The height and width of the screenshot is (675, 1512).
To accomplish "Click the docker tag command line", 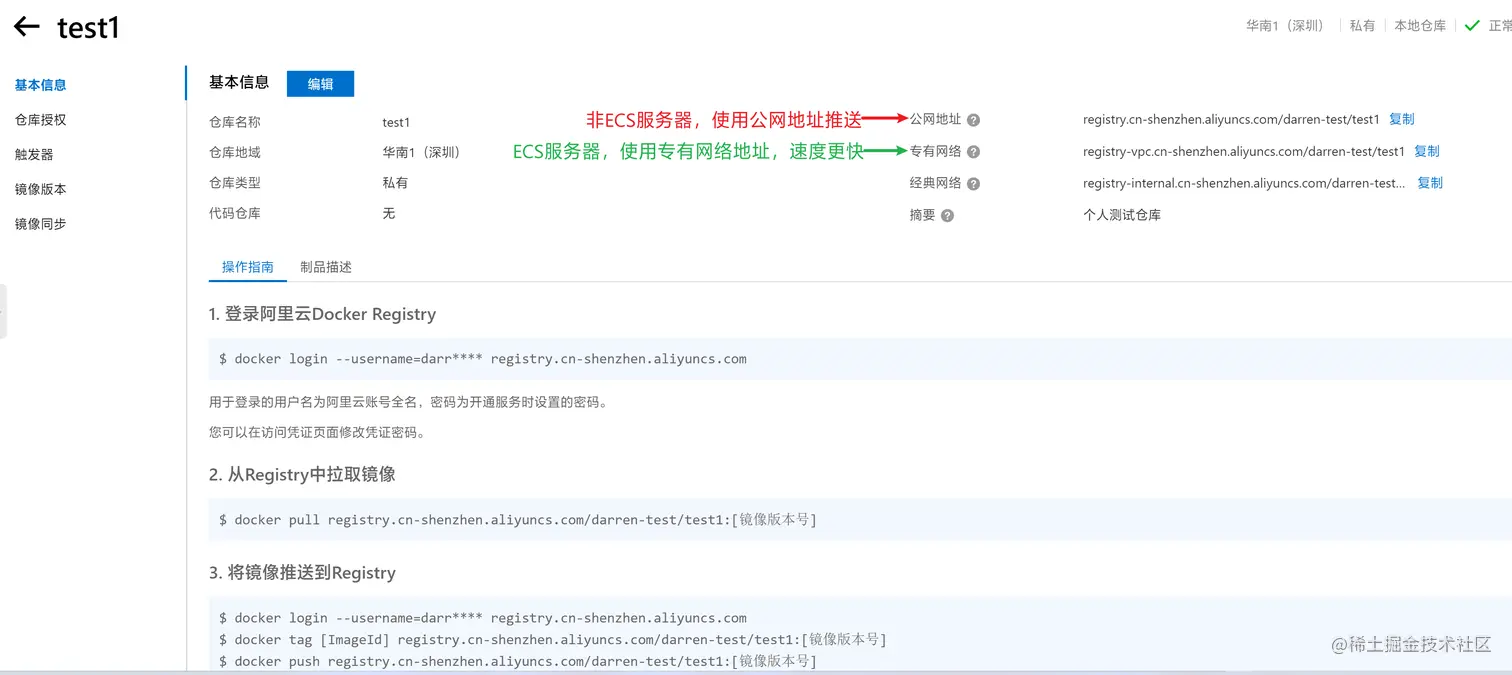I will pos(553,640).
